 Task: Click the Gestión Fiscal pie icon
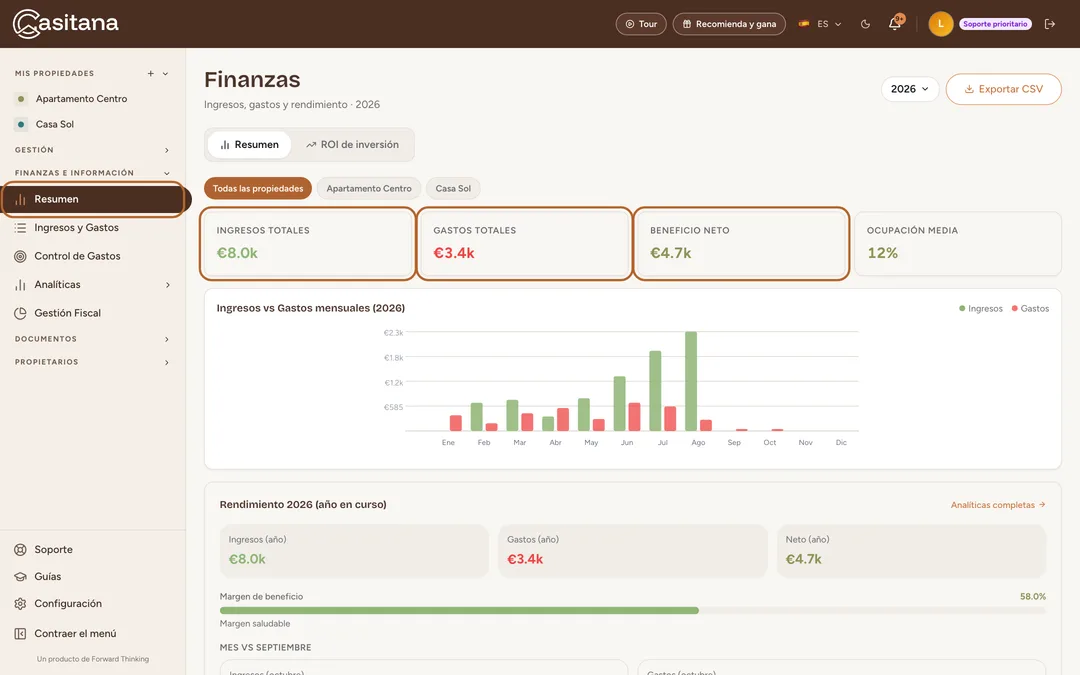click(21, 313)
